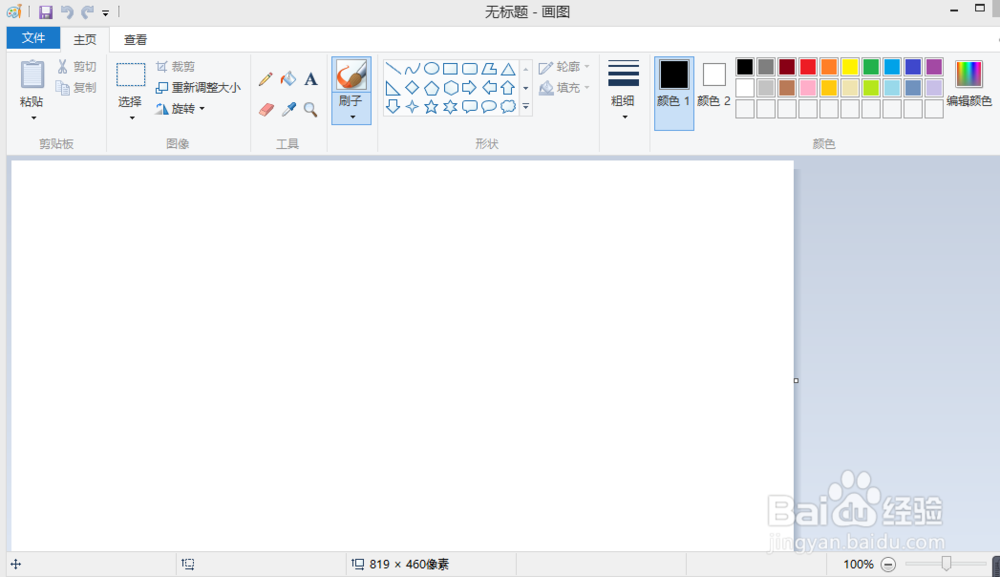Choose the Right arrow shape

[470, 88]
